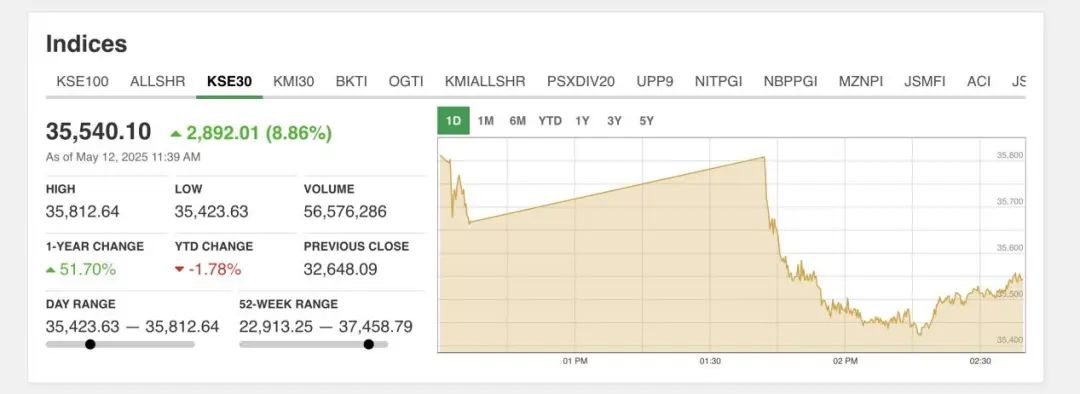The height and width of the screenshot is (394, 1080).
Task: Show the 1M chart range
Action: point(486,121)
